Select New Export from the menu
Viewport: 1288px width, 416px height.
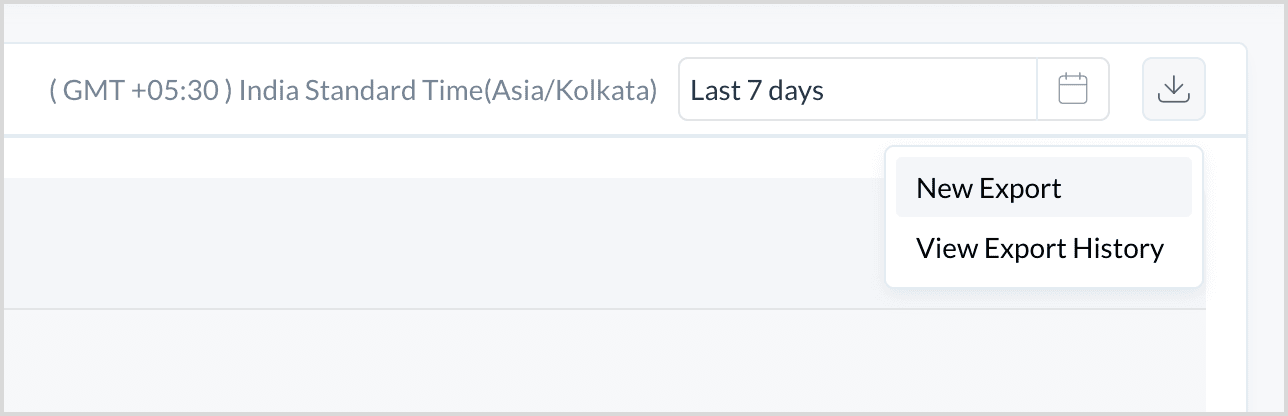[x=1043, y=187]
